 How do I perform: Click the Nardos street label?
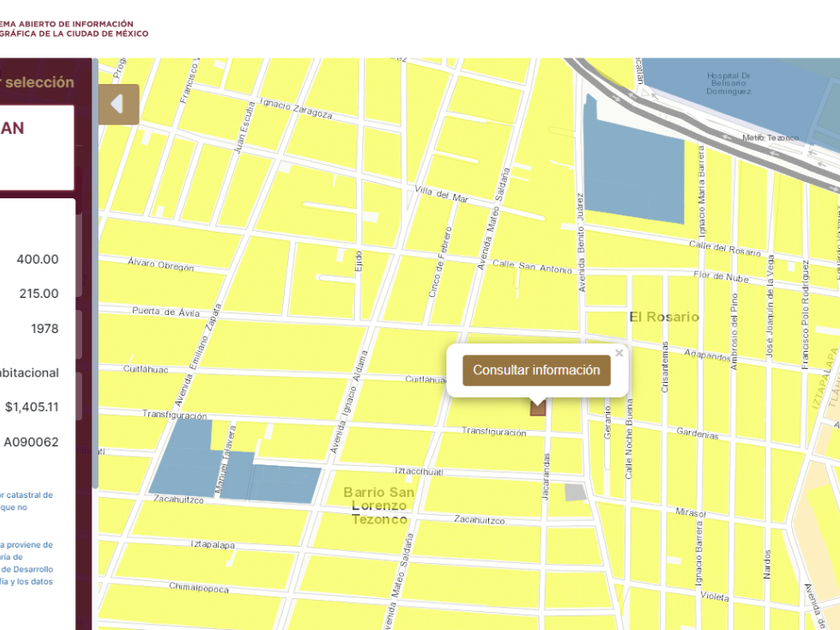(x=766, y=564)
